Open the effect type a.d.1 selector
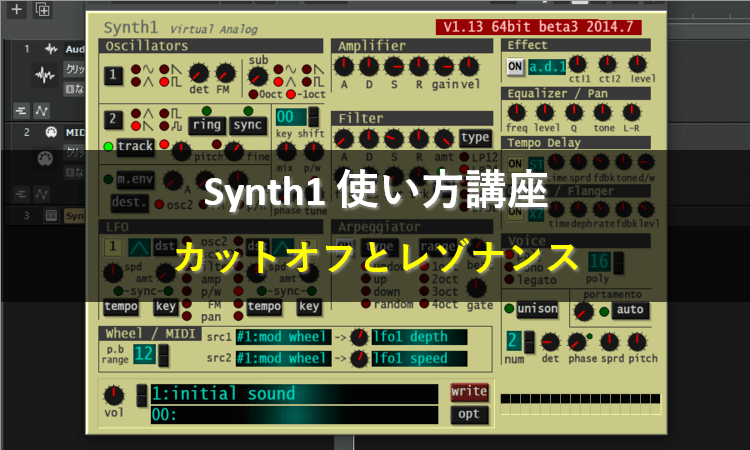The height and width of the screenshot is (450, 750). [546, 67]
